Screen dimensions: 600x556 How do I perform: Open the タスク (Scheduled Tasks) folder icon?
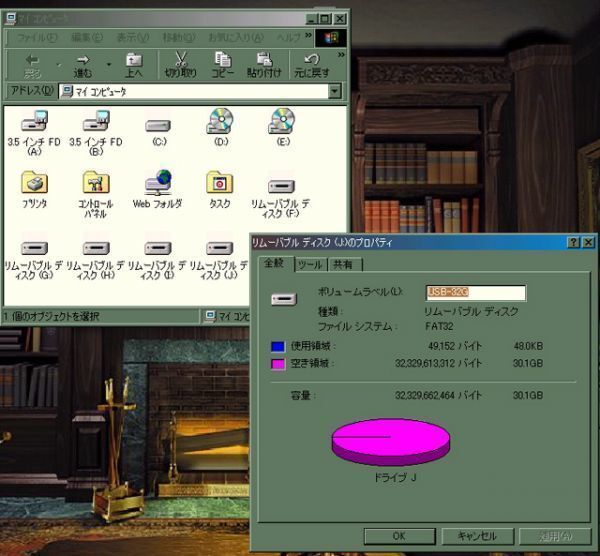pos(220,184)
